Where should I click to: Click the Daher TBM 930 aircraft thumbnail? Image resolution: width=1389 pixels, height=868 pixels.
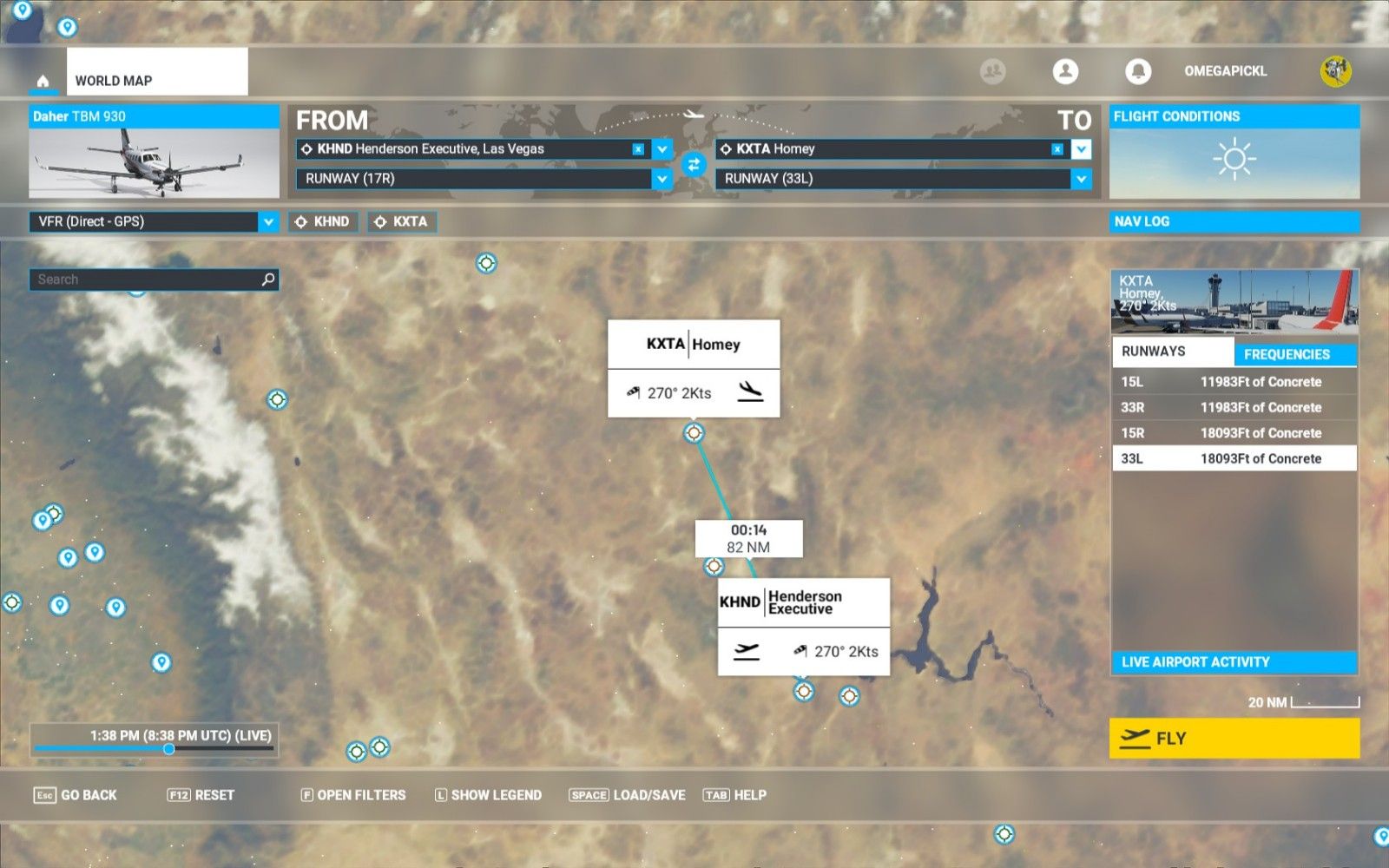coord(154,162)
